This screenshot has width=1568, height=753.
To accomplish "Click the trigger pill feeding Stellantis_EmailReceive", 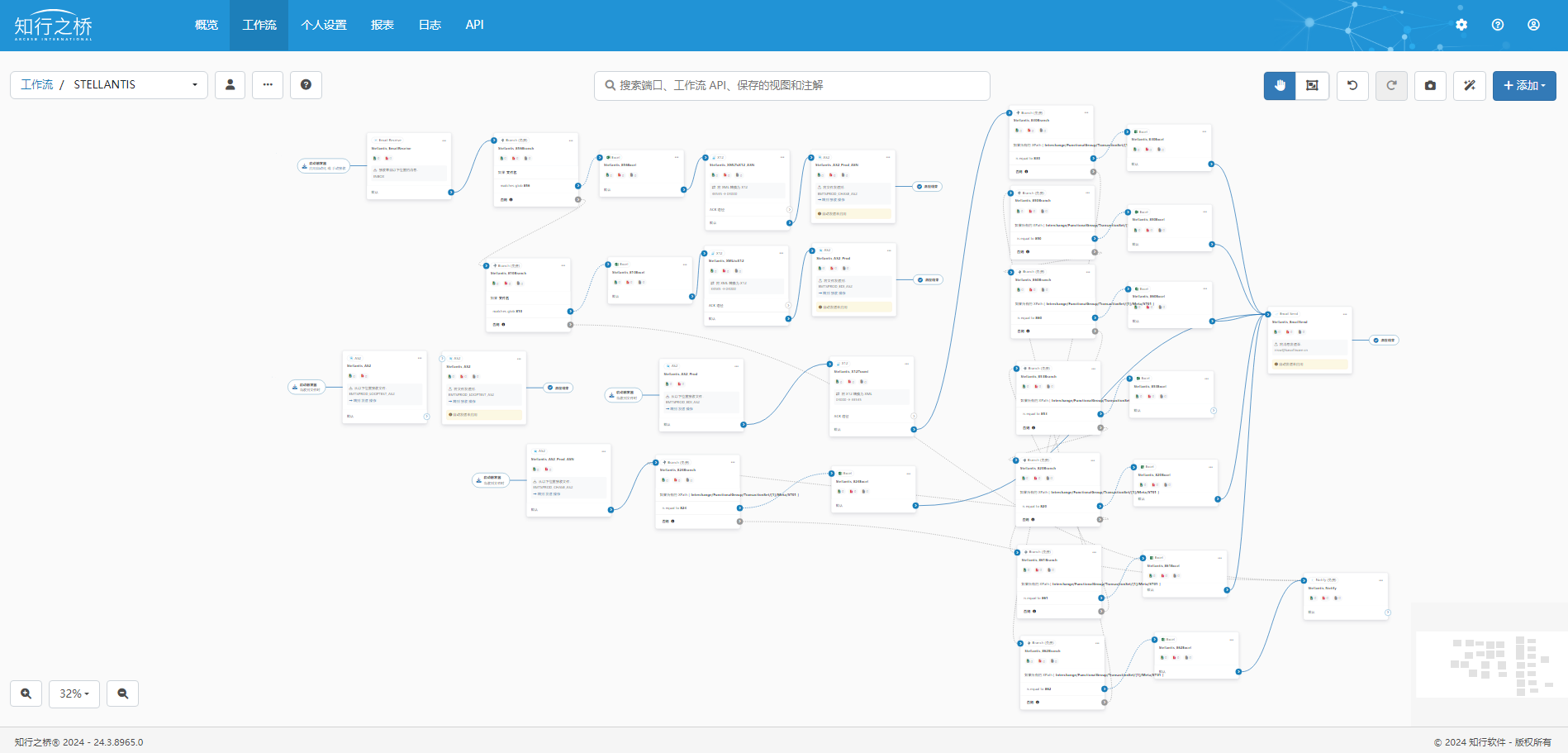I will click(323, 166).
